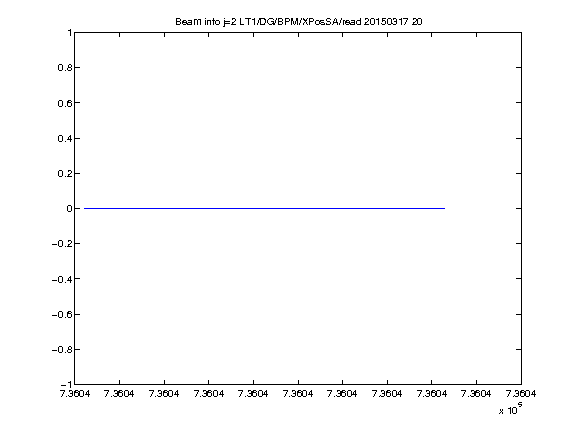576x432 pixels.
Task: Click the first 7.3604 x-axis tick label
Action: pos(75,394)
